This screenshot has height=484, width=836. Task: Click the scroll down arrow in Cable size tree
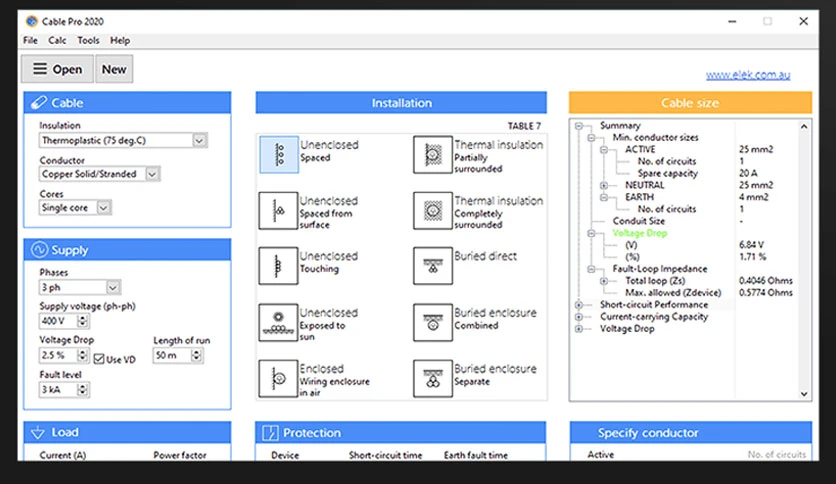[804, 394]
